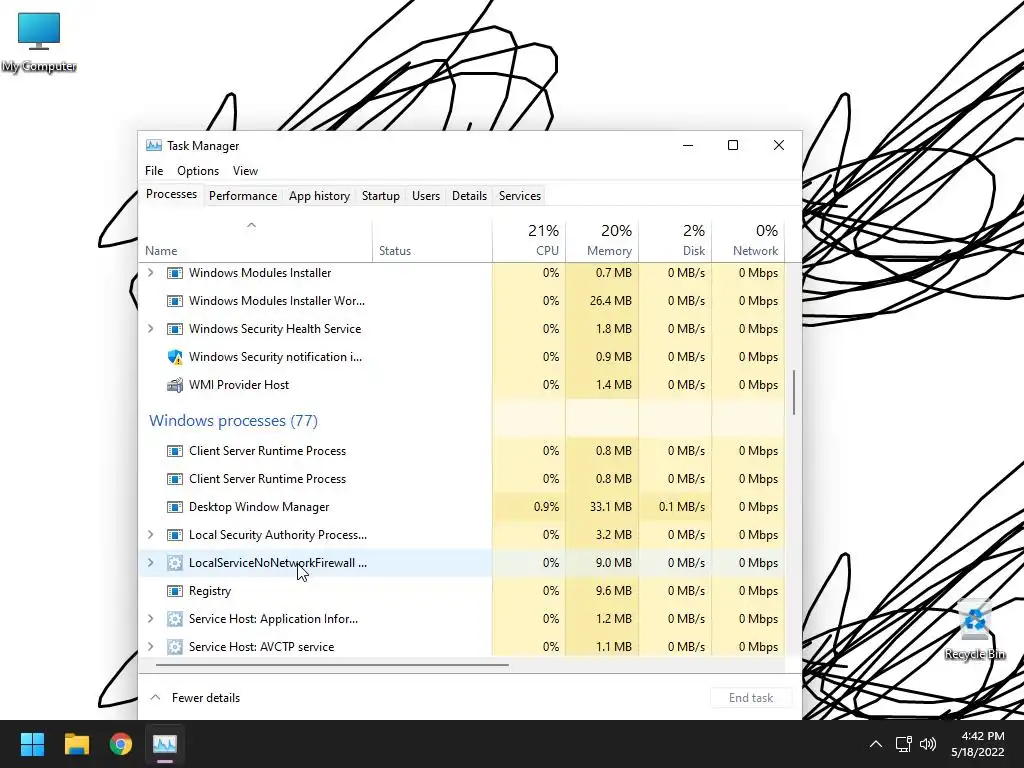The width and height of the screenshot is (1024, 768).
Task: Switch to the App history tab
Action: pyautogui.click(x=319, y=196)
